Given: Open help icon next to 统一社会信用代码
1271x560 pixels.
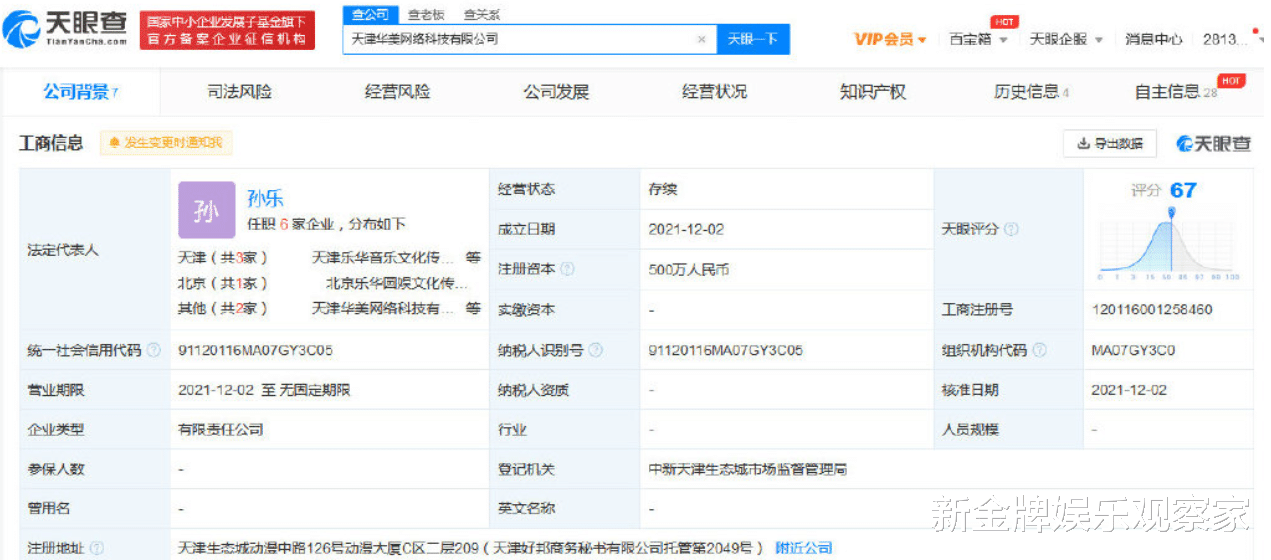Looking at the screenshot, I should [153, 350].
